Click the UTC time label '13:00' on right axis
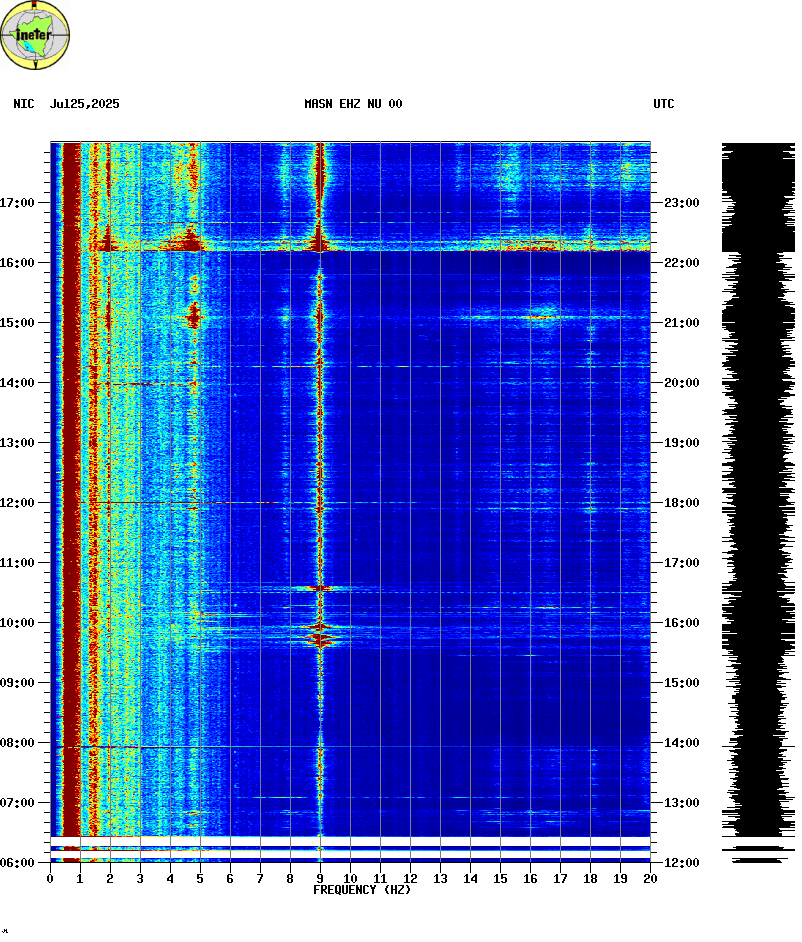The image size is (802, 942). click(x=682, y=803)
